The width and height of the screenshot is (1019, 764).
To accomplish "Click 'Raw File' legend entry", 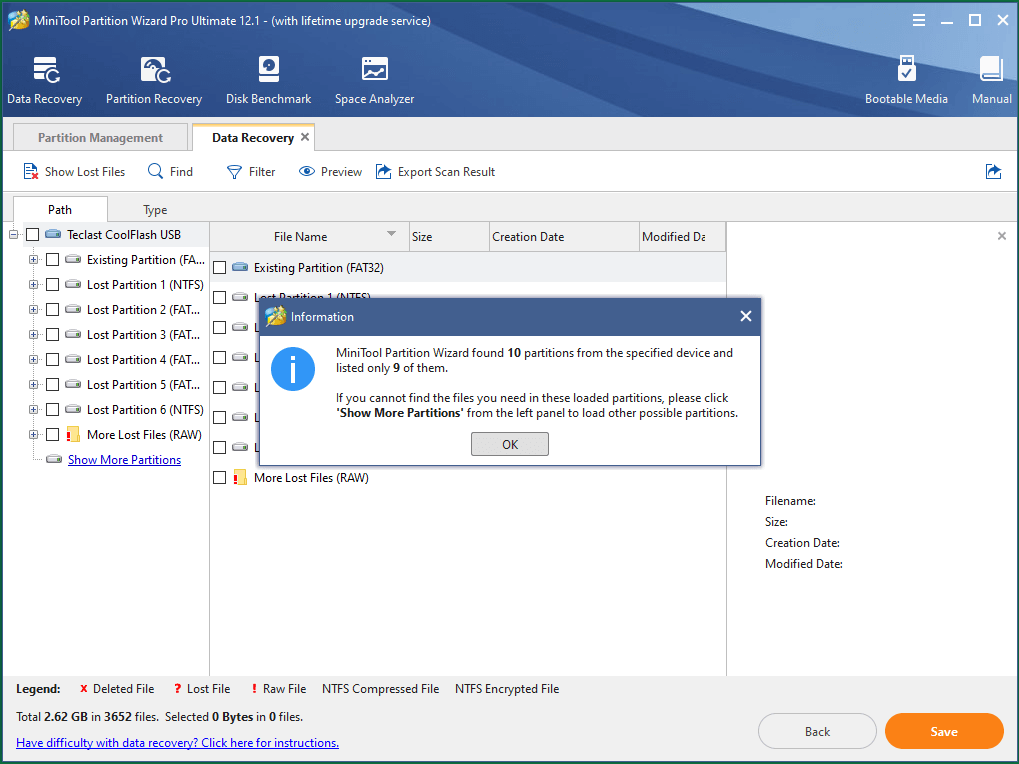I will (x=278, y=689).
